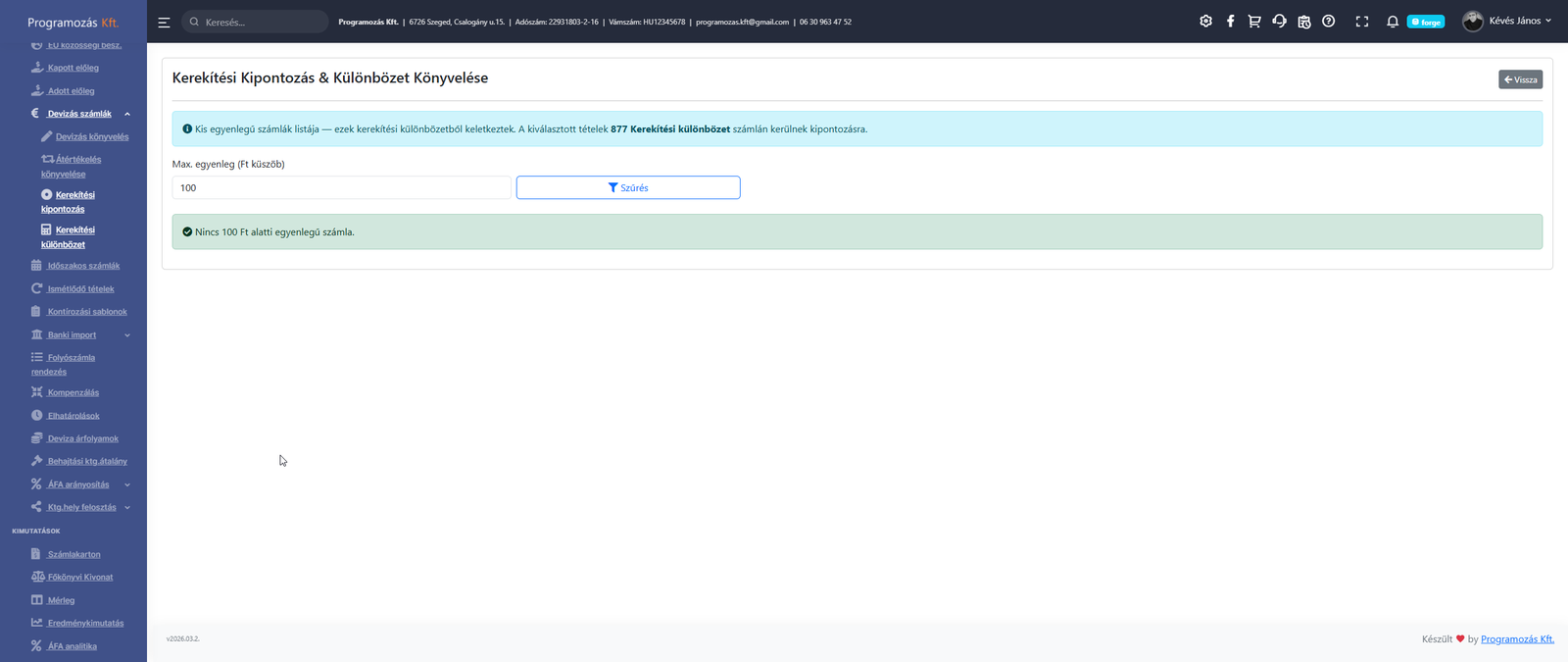Toggle the hamburger sidebar menu
Image resolution: width=1568 pixels, height=662 pixels.
[164, 22]
